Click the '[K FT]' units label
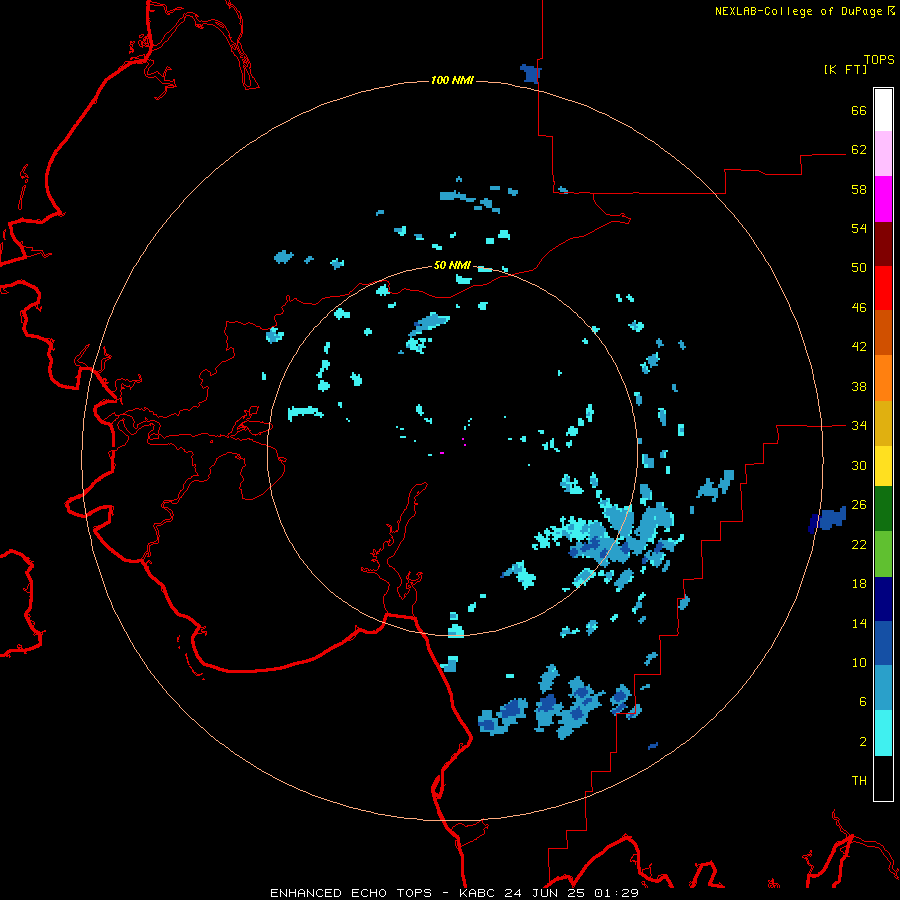The height and width of the screenshot is (900, 900). coord(845,69)
